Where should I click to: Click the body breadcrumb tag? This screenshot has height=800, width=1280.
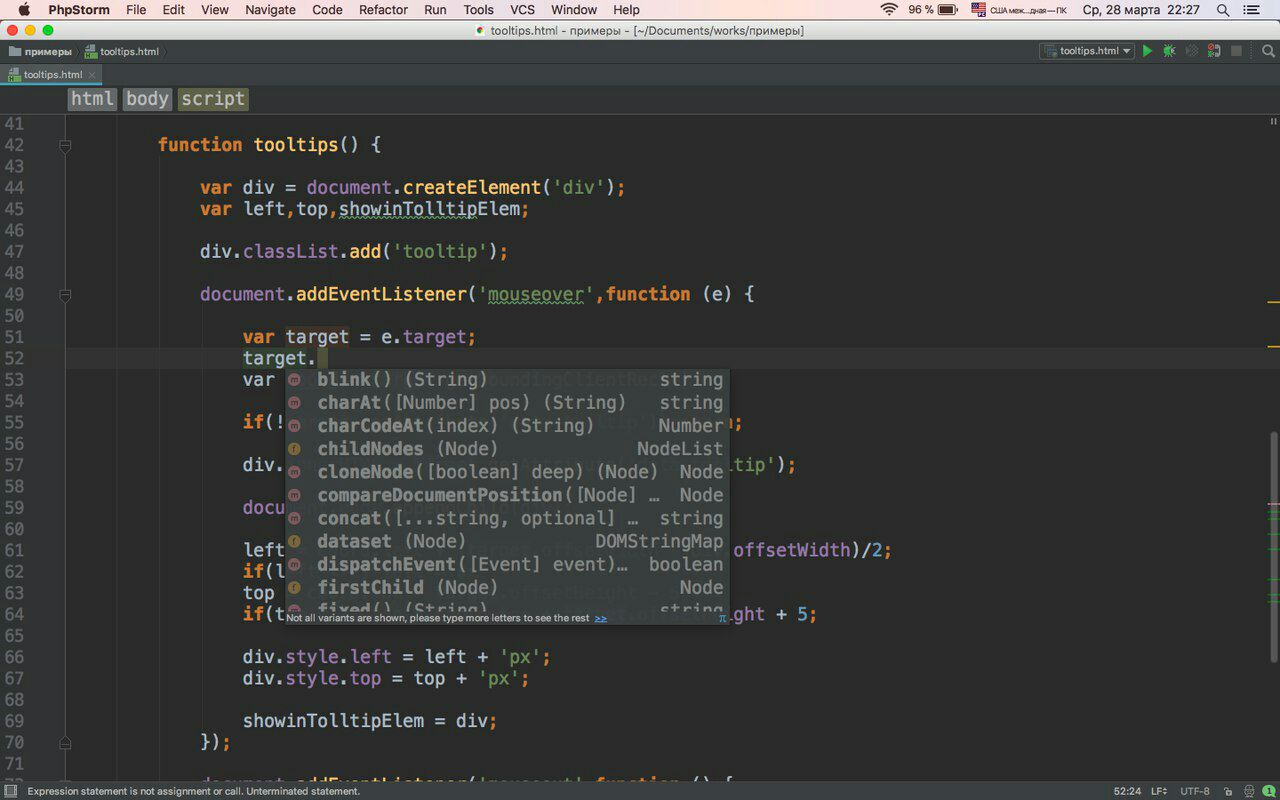click(x=147, y=98)
